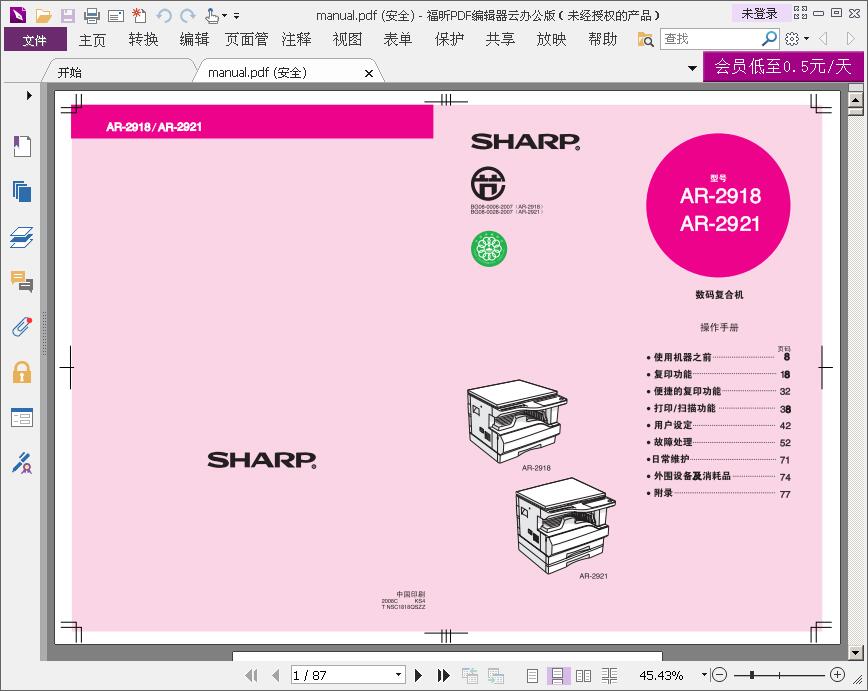Open the 视图 ribbon tab
868x691 pixels.
click(x=347, y=40)
